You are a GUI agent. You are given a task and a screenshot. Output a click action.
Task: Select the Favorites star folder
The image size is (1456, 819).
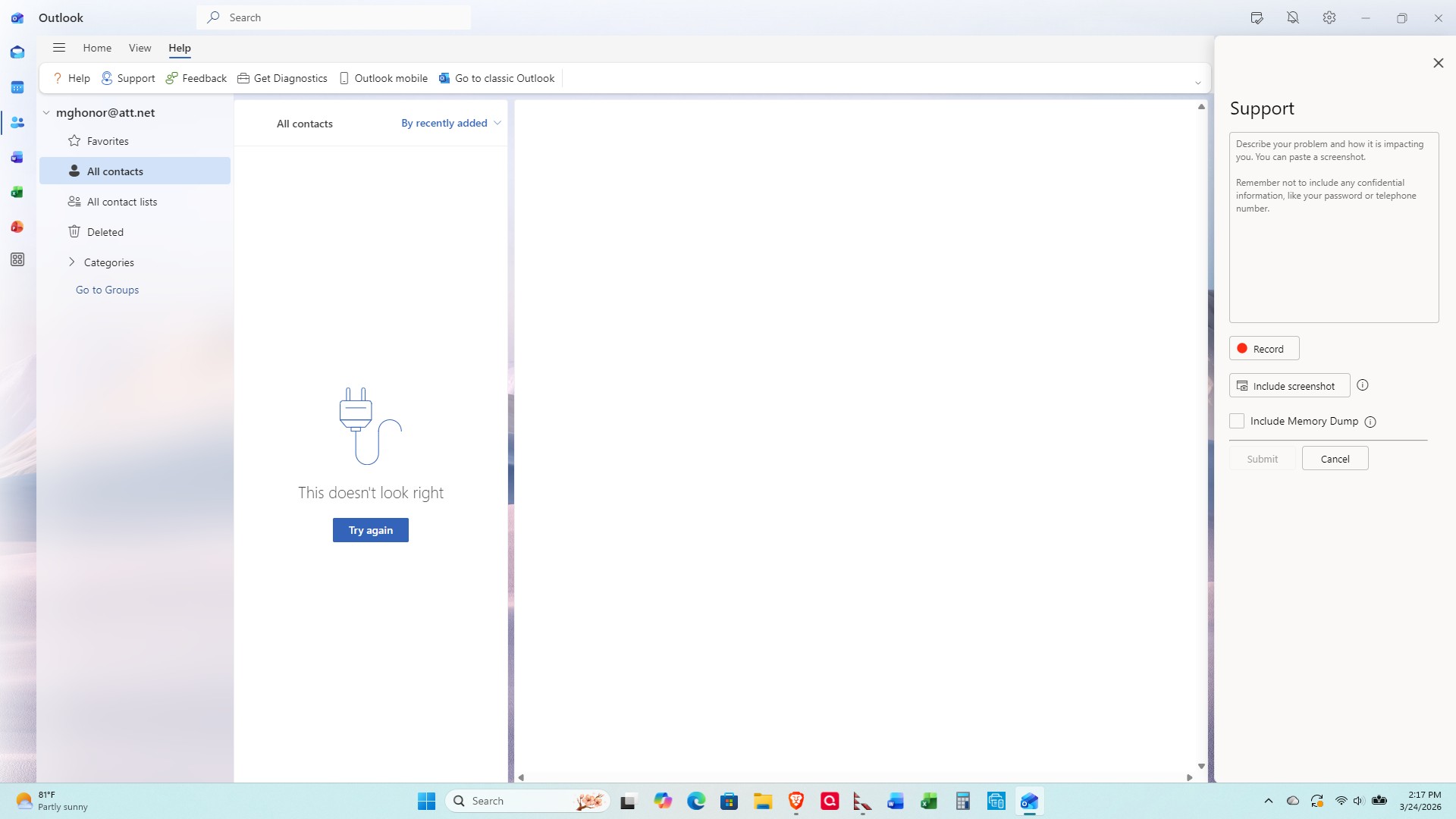135,141
